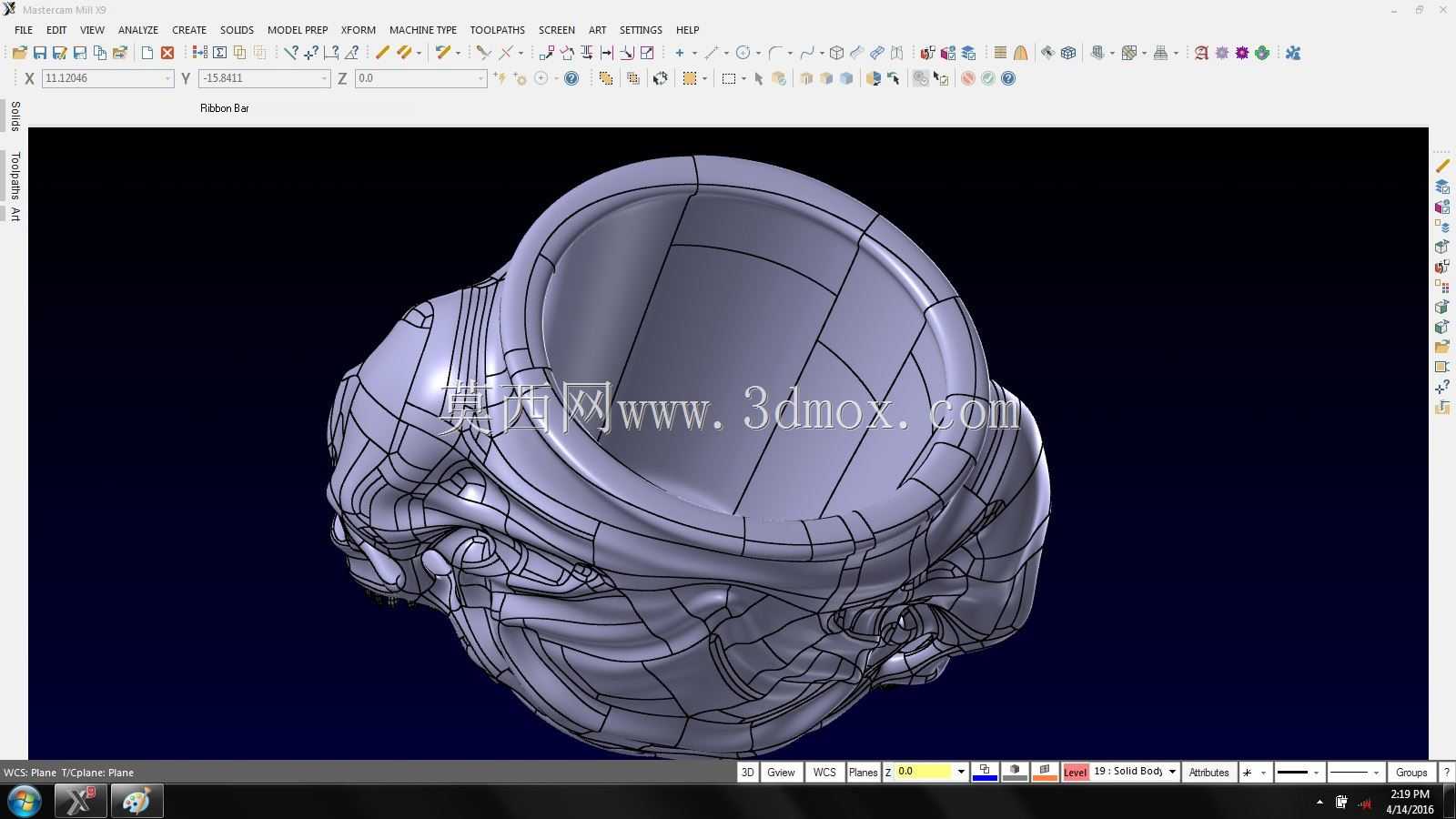Click the Create spline curve icon
This screenshot has width=1456, height=819.
[806, 53]
